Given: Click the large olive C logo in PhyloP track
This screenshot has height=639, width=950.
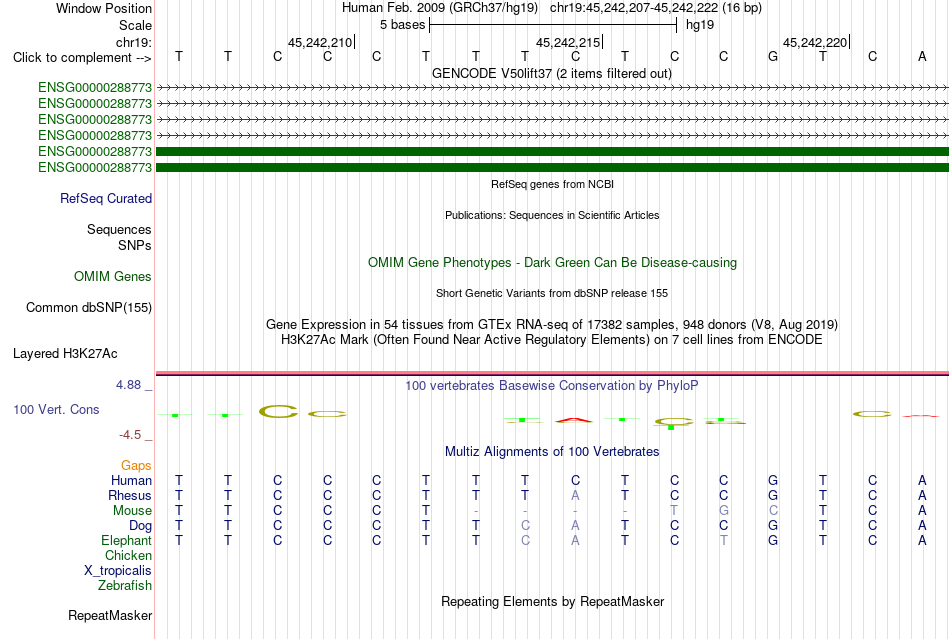Looking at the screenshot, I should click(x=278, y=412).
